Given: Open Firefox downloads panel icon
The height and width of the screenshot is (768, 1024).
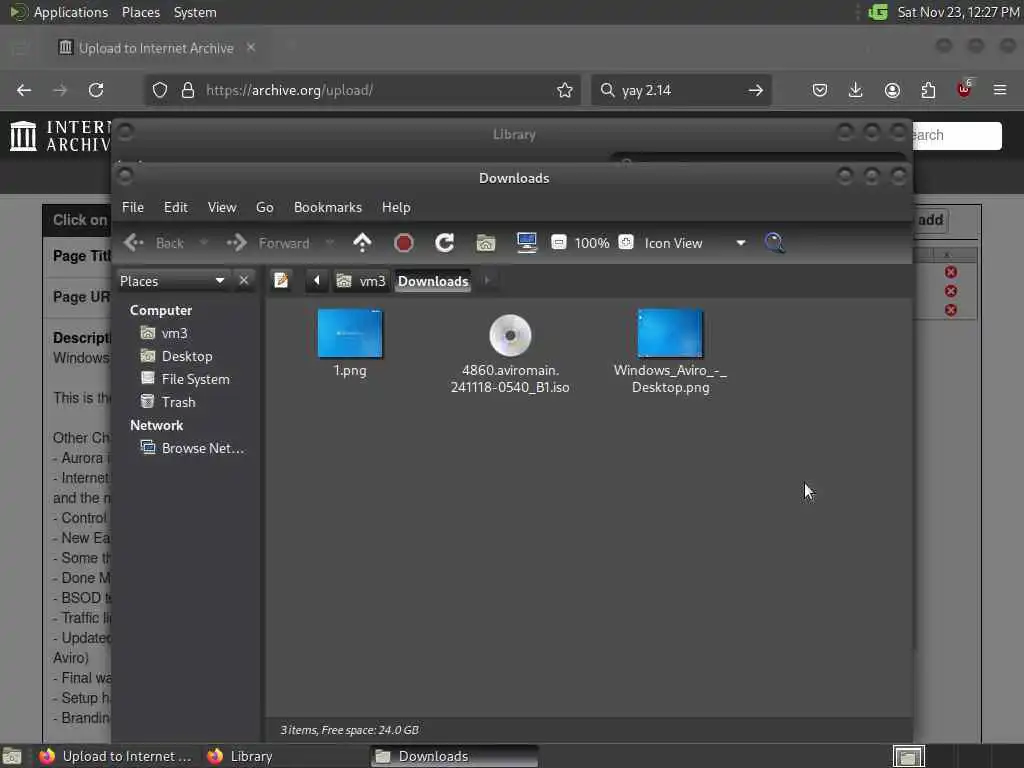Looking at the screenshot, I should pyautogui.click(x=856, y=90).
